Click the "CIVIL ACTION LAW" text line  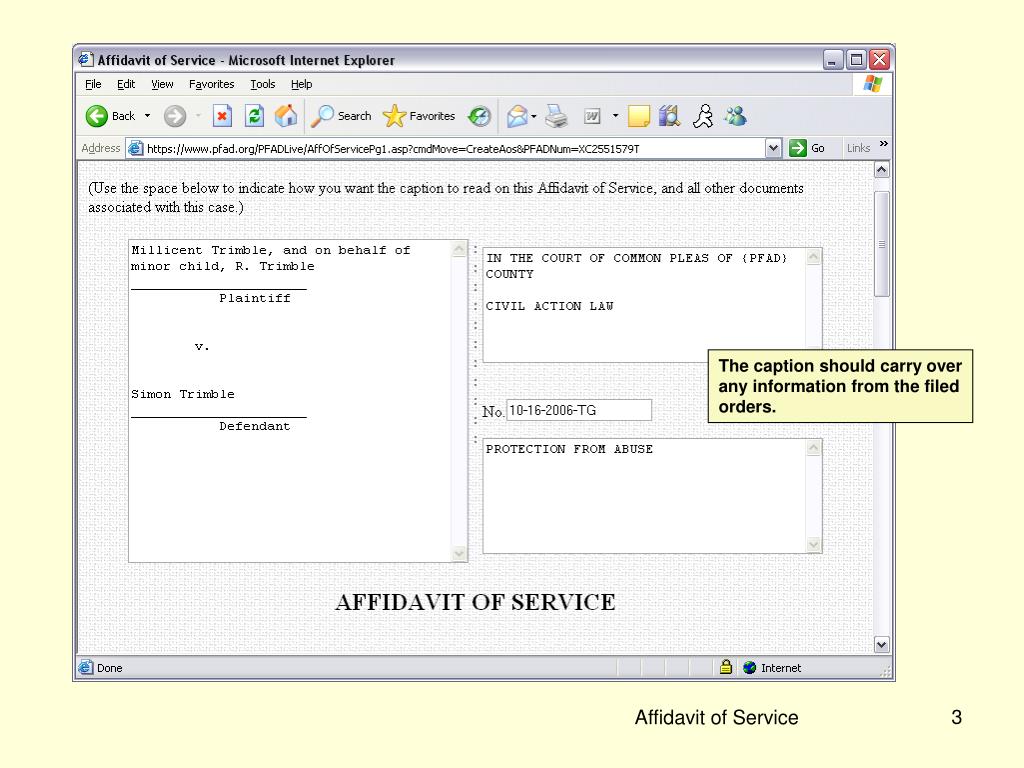pos(549,306)
